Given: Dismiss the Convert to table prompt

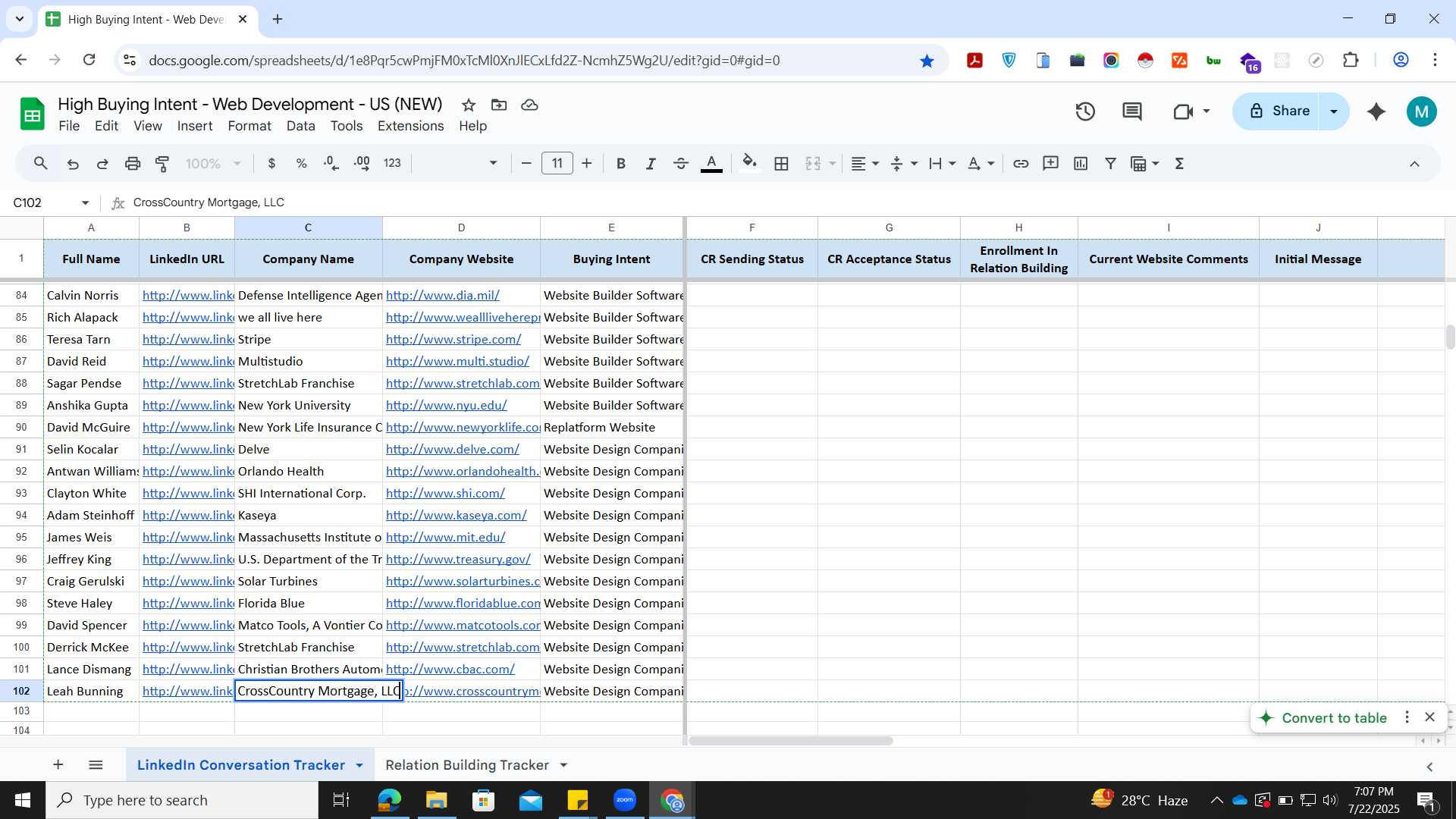Looking at the screenshot, I should [x=1429, y=717].
